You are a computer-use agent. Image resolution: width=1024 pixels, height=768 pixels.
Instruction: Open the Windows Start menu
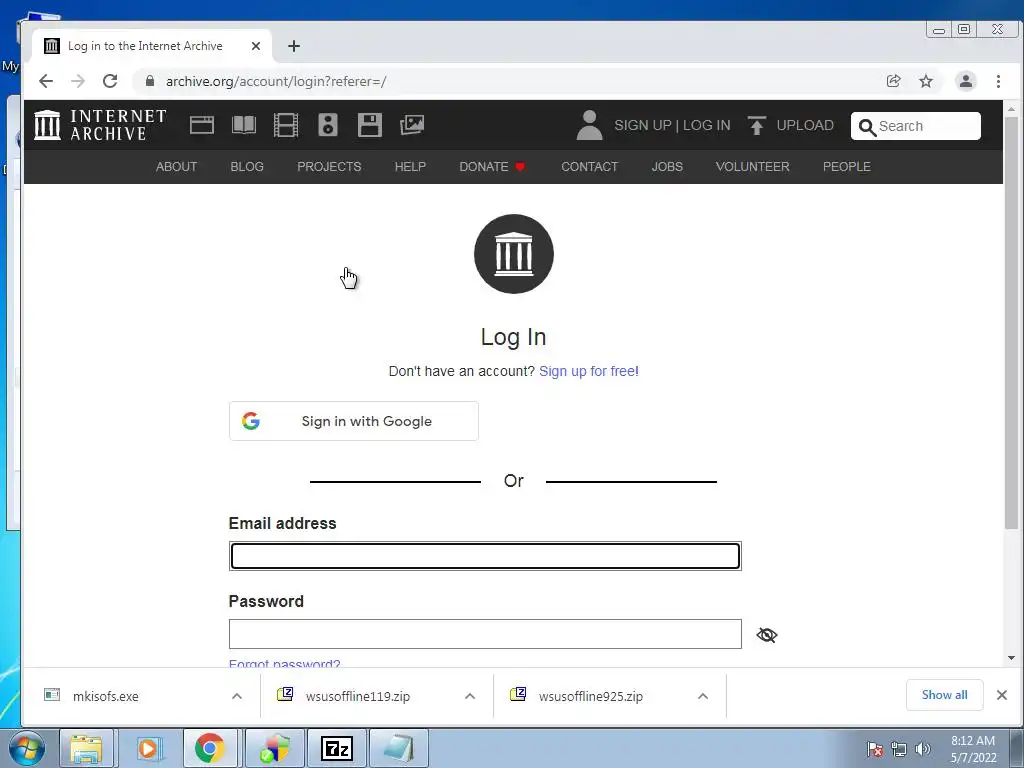[x=25, y=748]
